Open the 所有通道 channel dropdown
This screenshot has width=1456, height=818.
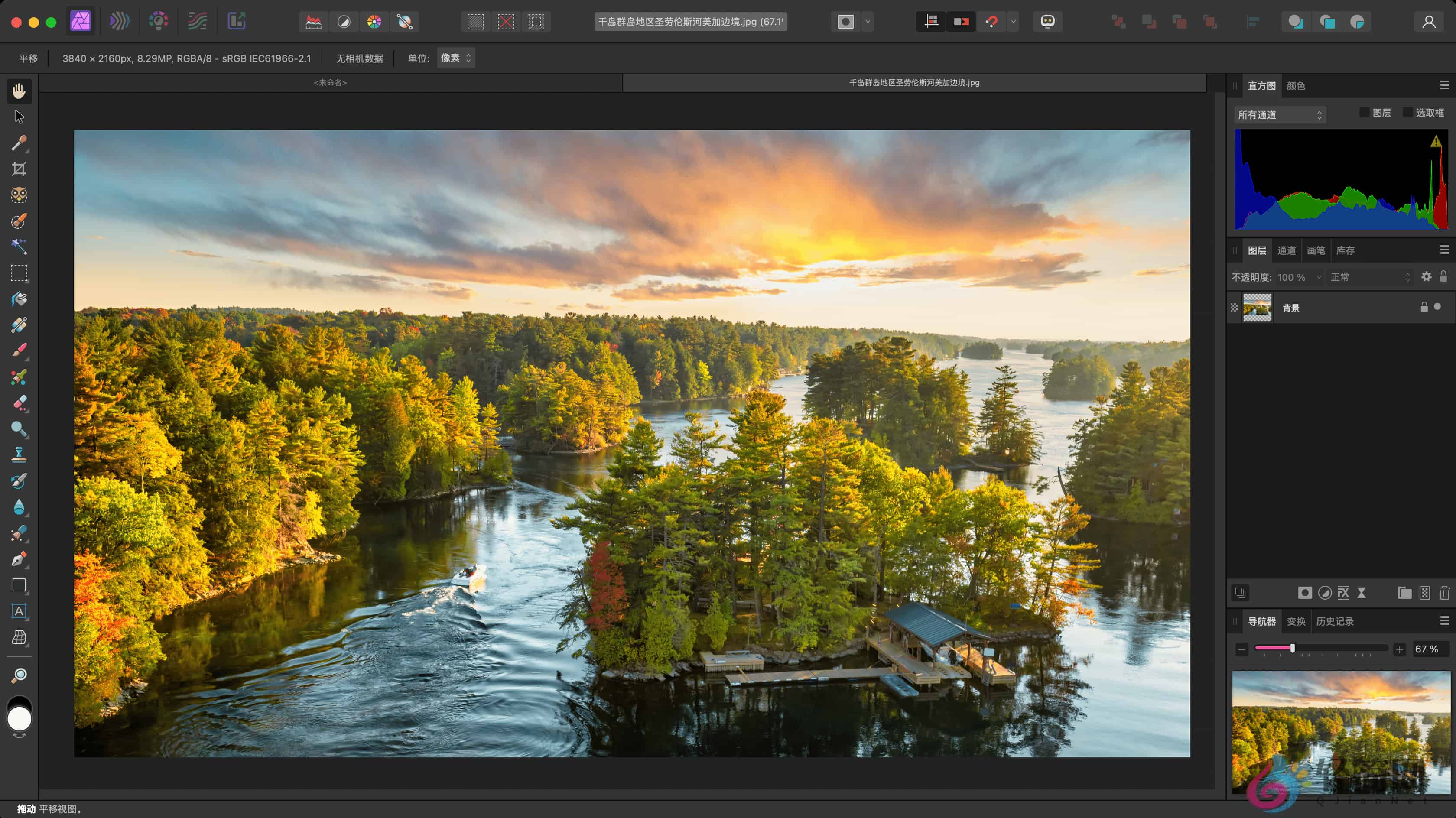(x=1280, y=115)
